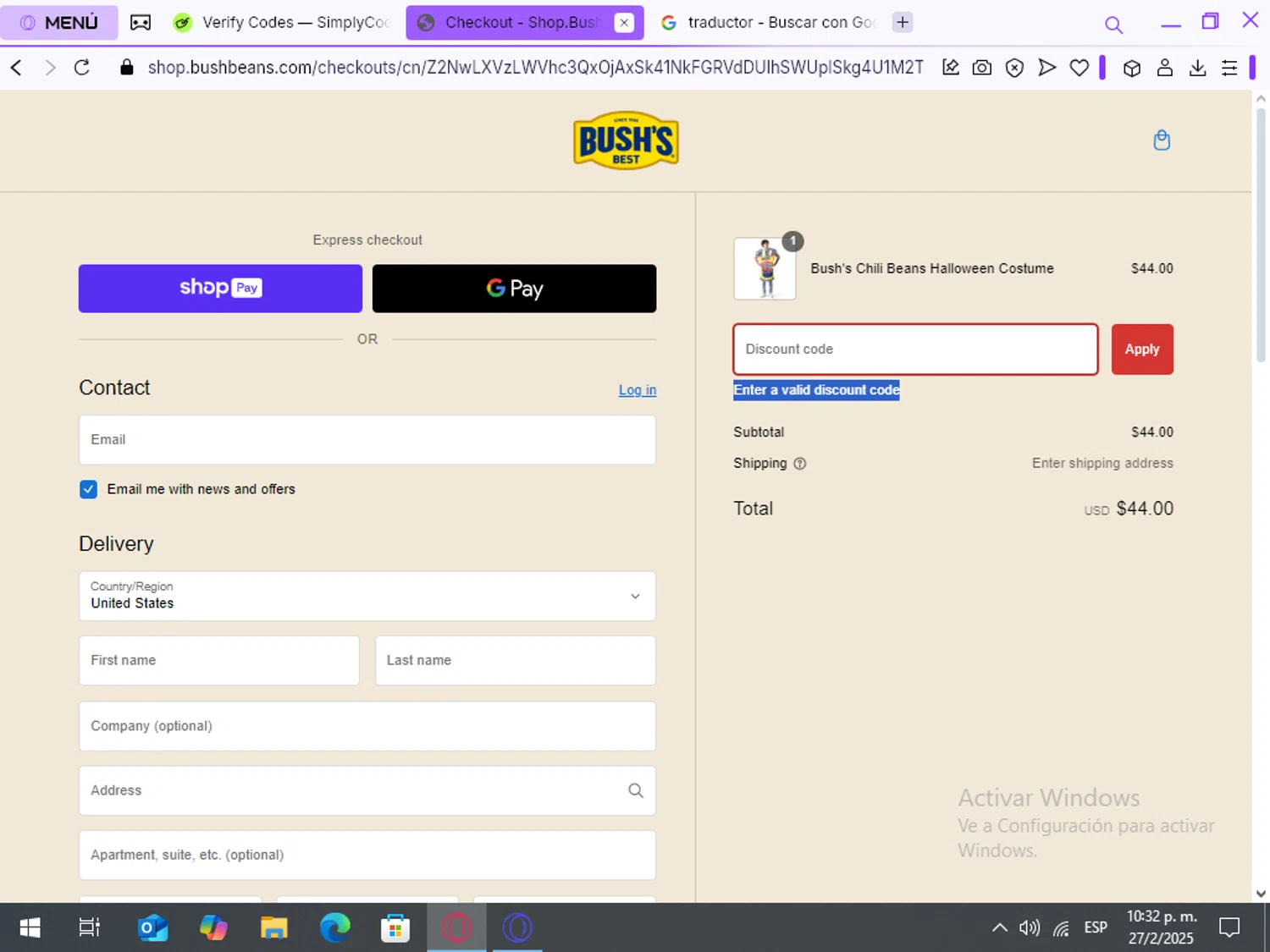Open the Opera MENÚ button
The image size is (1270, 952).
(x=58, y=23)
